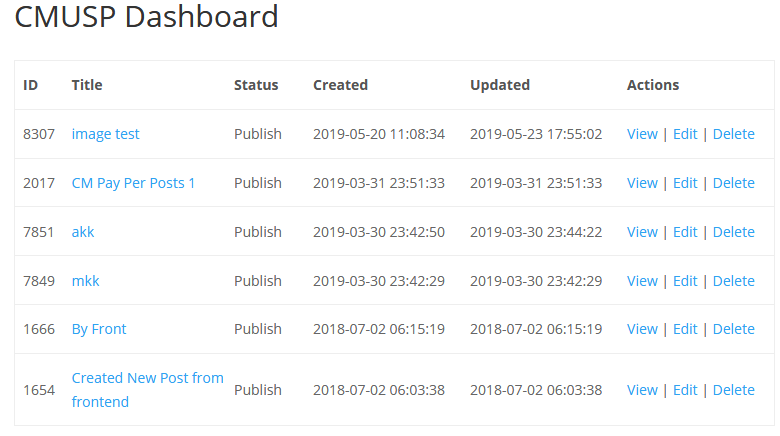Screen dimensions: 780x436
Task: Delete the 'mkk' post
Action: pyautogui.click(x=733, y=281)
